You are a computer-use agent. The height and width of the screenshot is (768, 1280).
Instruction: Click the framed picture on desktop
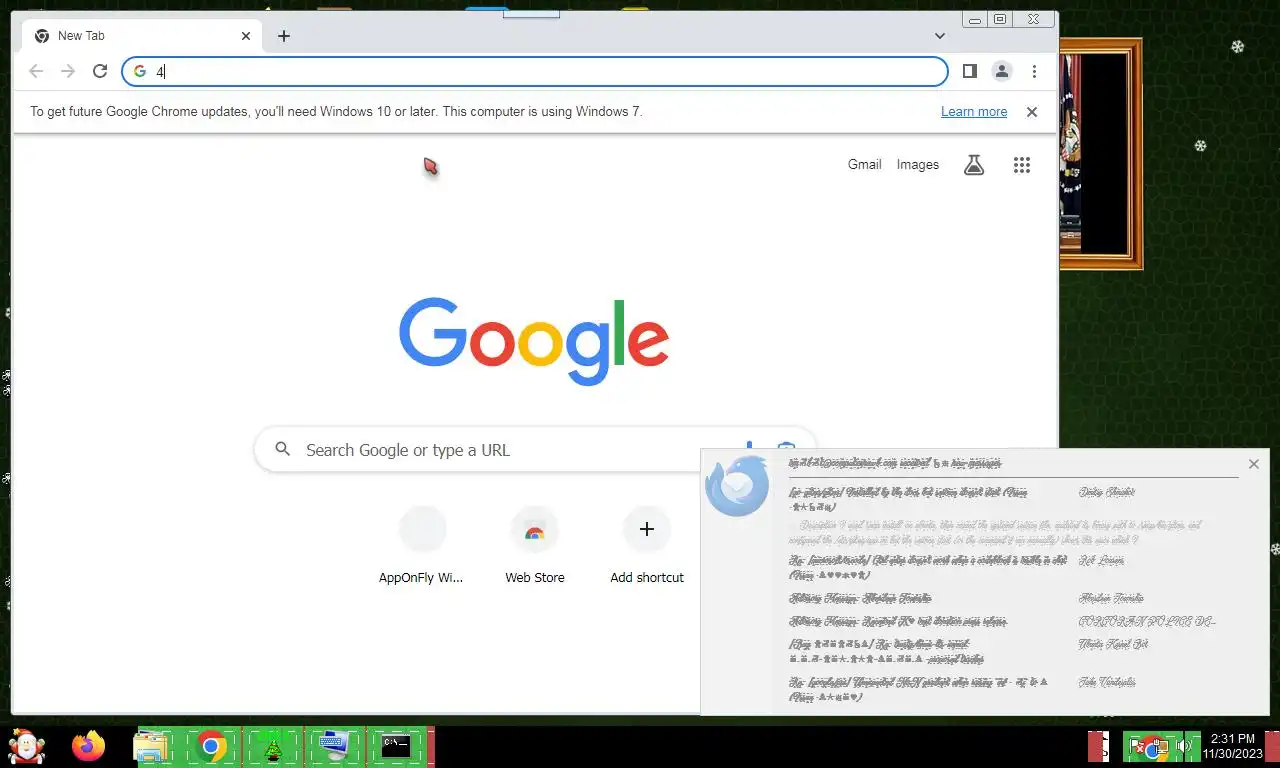click(1100, 153)
